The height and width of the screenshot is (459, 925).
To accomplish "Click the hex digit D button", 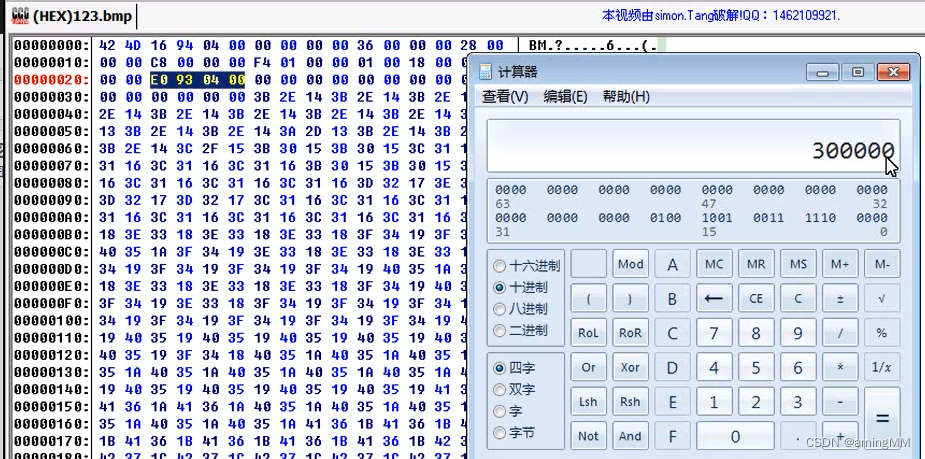I will point(672,367).
